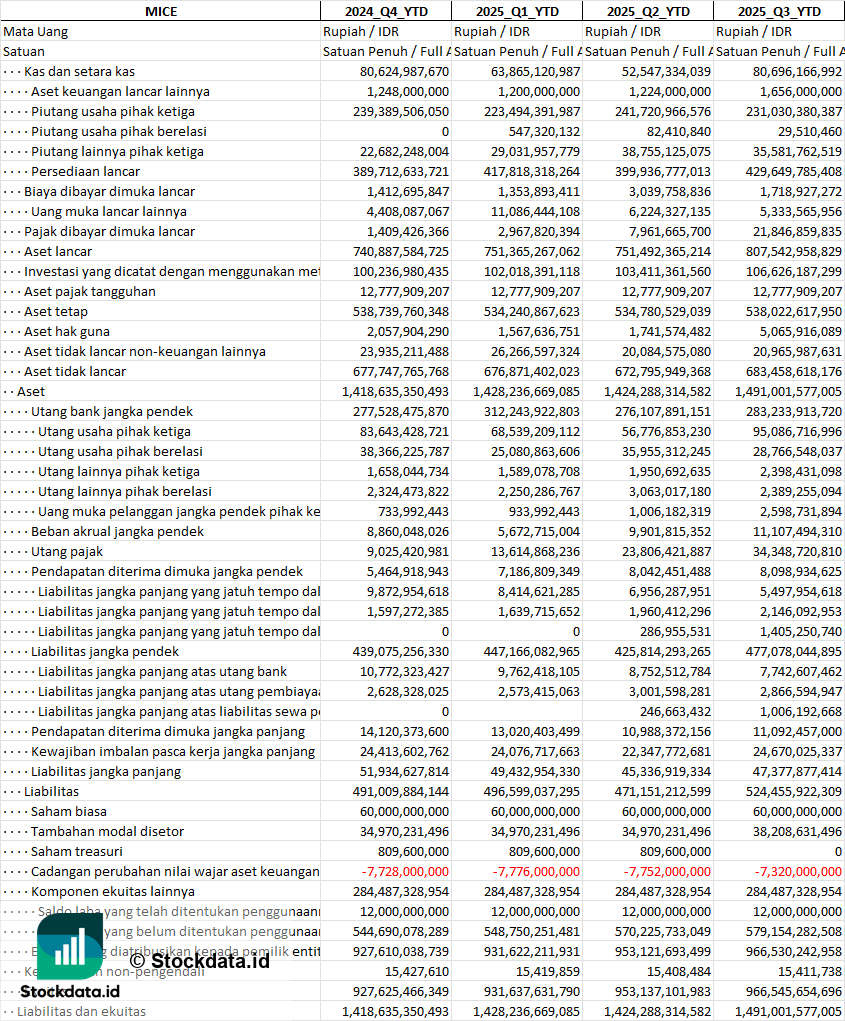Select the Satuan row label
Viewport: 845px width, 1021px height.
(x=23, y=51)
